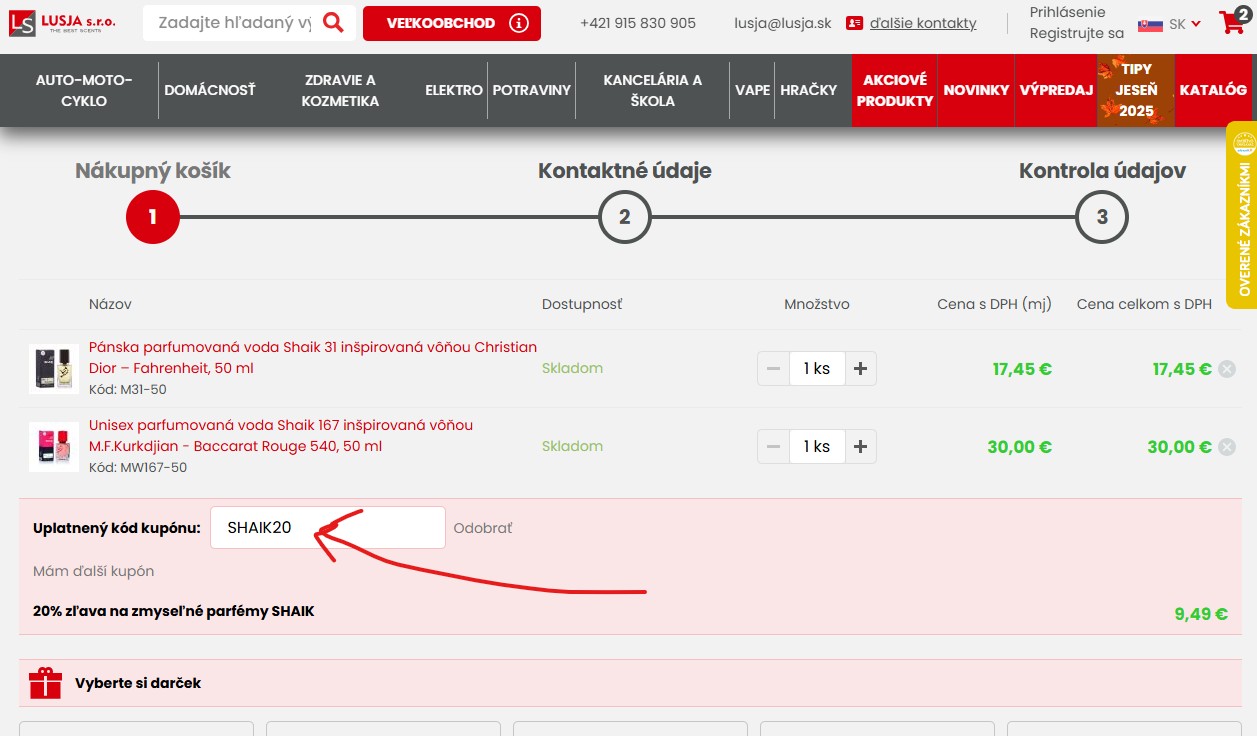Open the AUTO-MOTO-CYKLO category menu
Image resolution: width=1257 pixels, height=736 pixels.
tap(84, 90)
